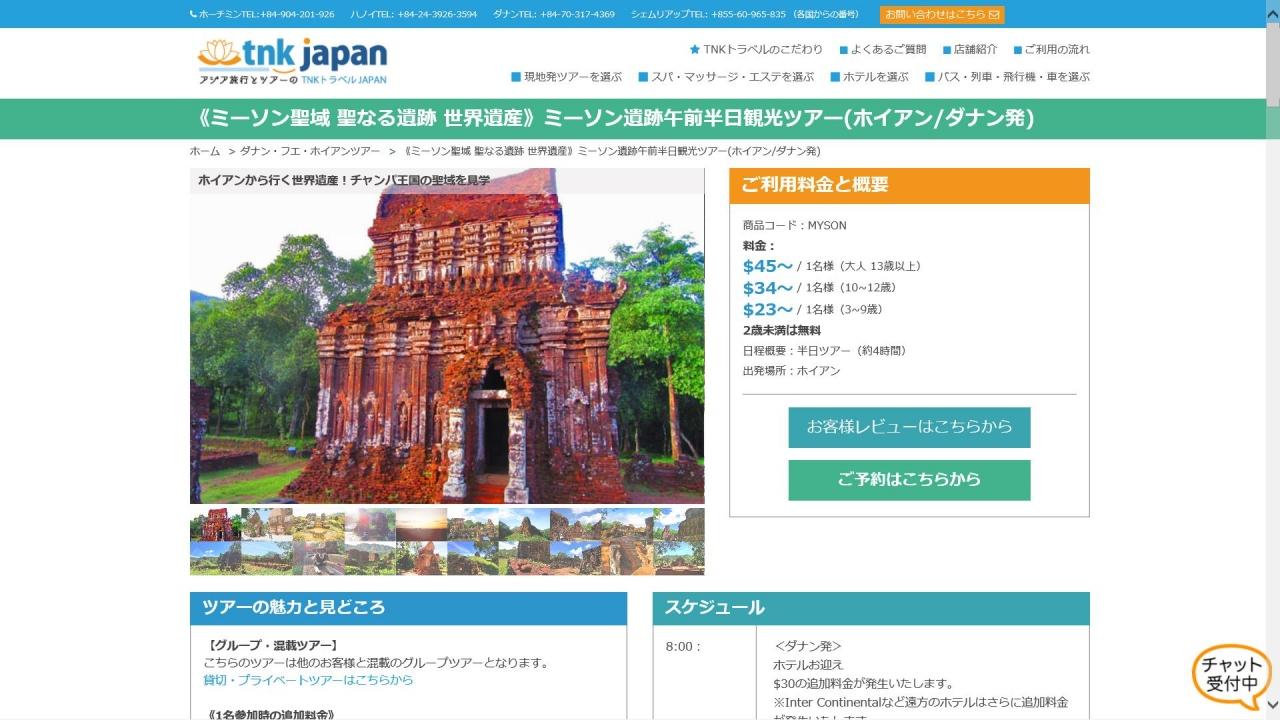The image size is (1280, 720).
Task: Open ダナン・フエ・ホイアンツアー breadcrumb link
Action: tap(310, 151)
